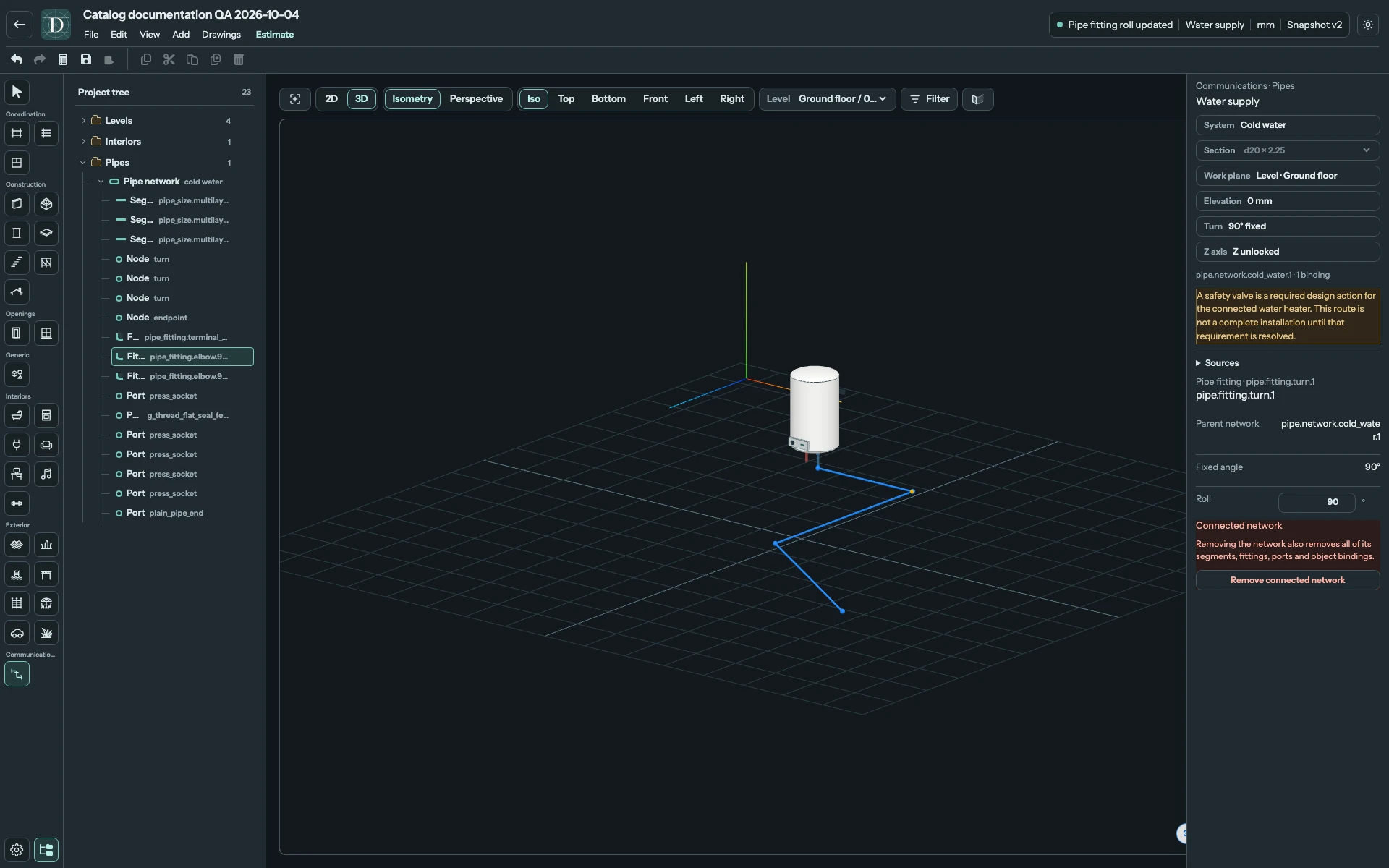Select the sofa furniture tool
The height and width of the screenshot is (868, 1389).
coord(46,445)
